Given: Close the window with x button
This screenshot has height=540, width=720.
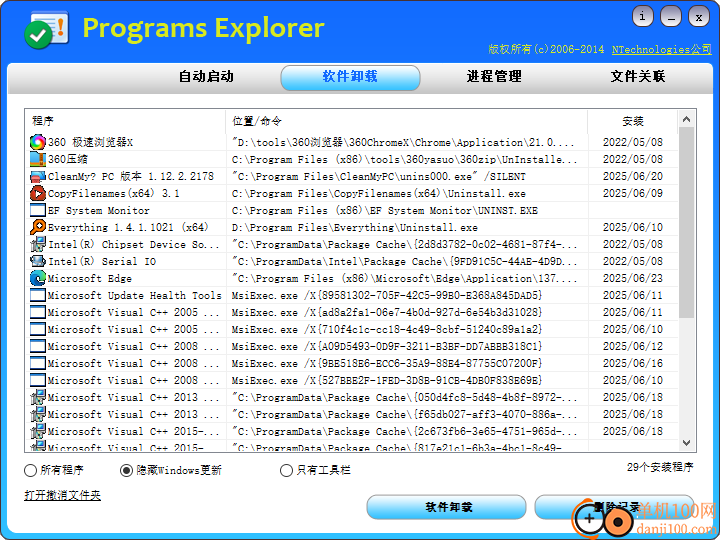Looking at the screenshot, I should tap(699, 17).
